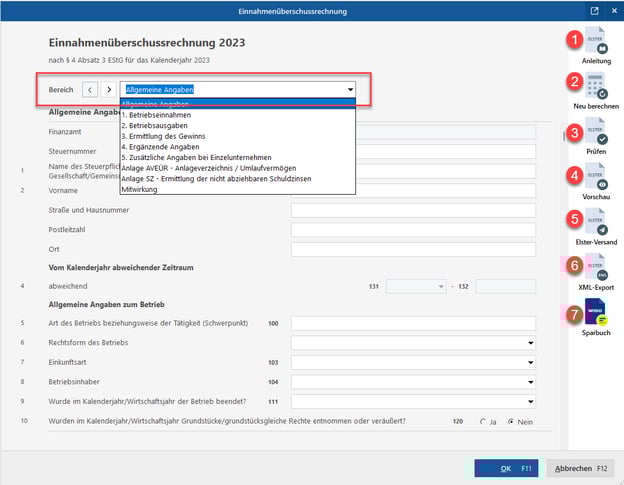624x485 pixels.
Task: Confirm with the OK F11 button
Action: coord(510,468)
